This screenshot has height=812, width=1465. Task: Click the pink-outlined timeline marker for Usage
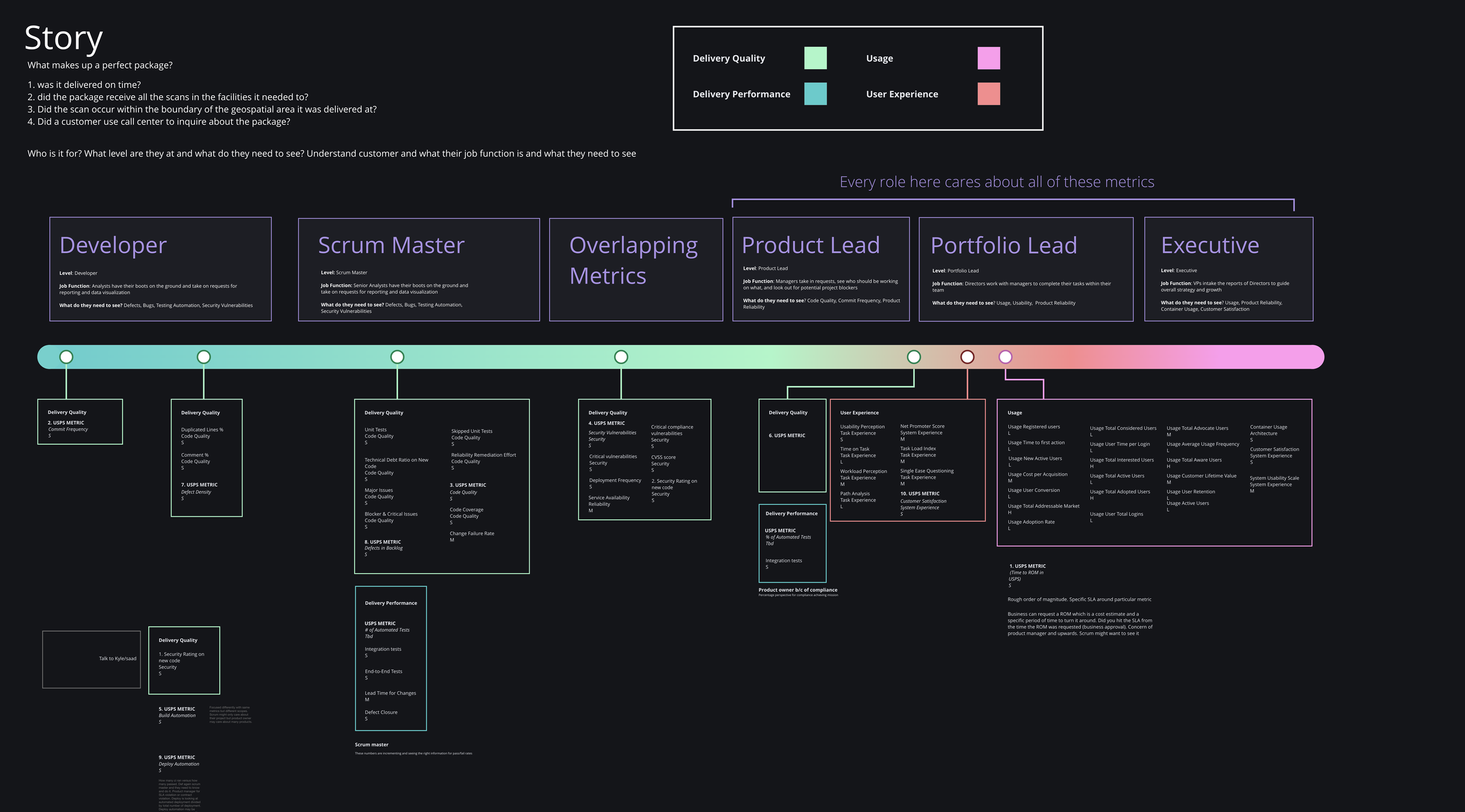(1005, 357)
